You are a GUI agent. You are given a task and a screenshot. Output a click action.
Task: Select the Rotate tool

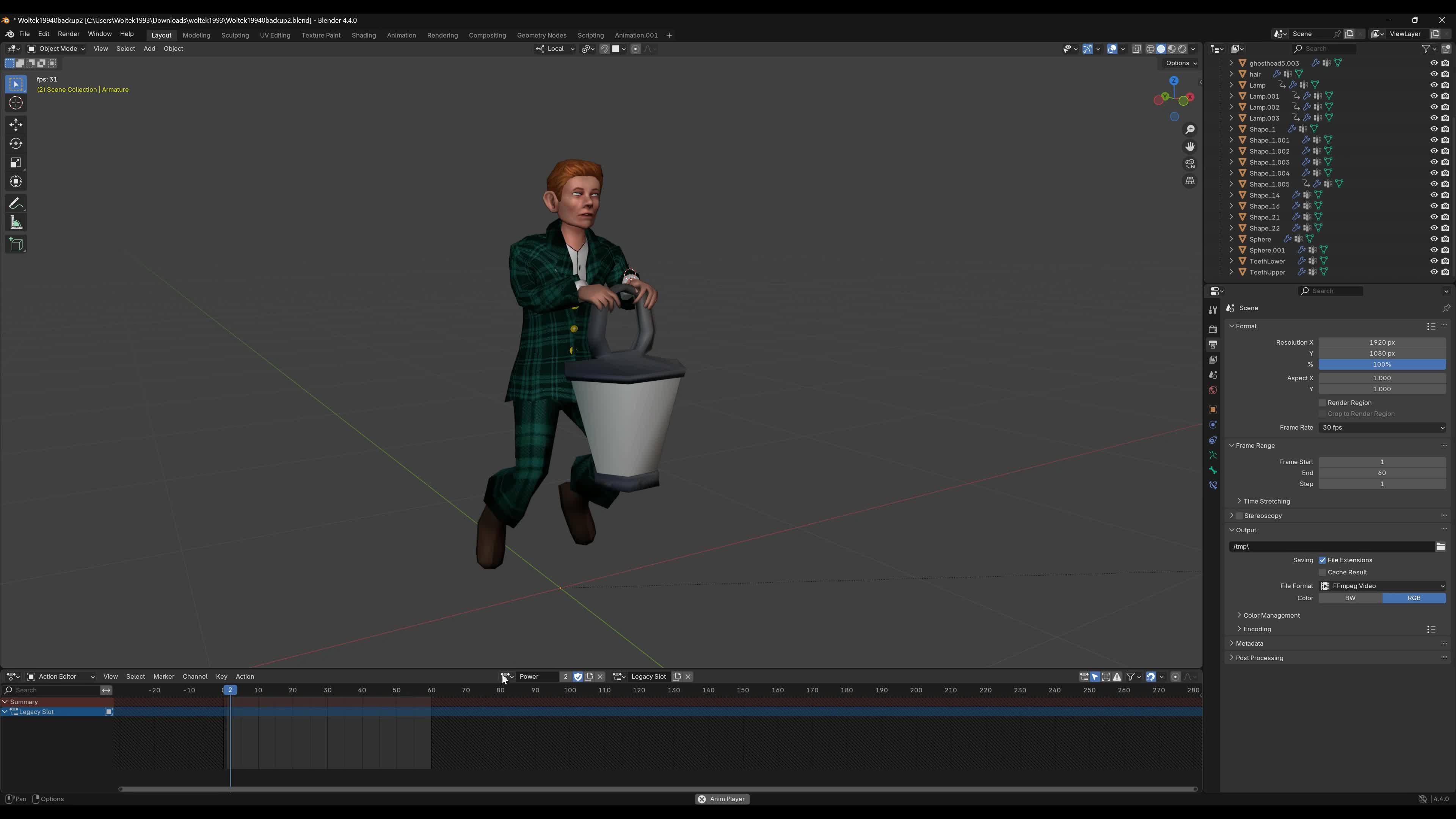pyautogui.click(x=16, y=144)
